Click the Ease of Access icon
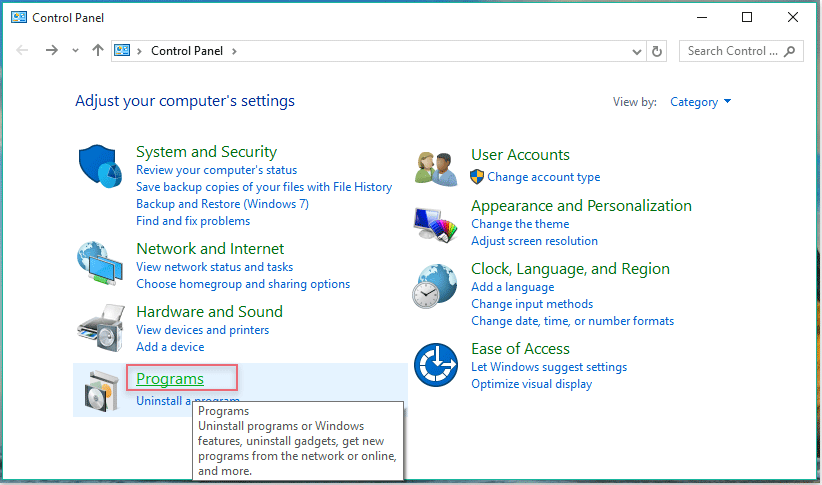Viewport: 822px width, 485px height. tap(436, 365)
